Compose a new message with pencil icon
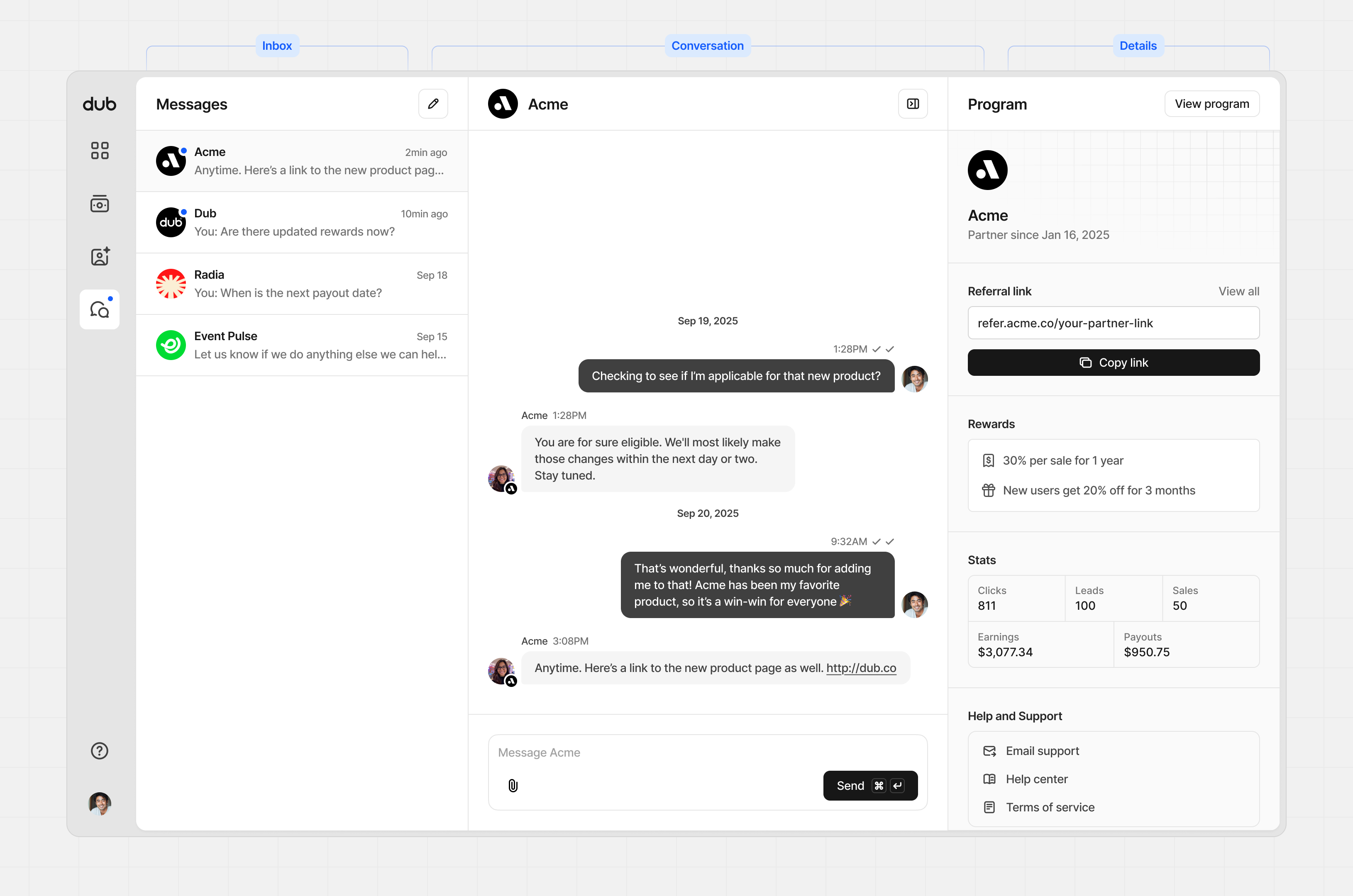 (x=433, y=104)
